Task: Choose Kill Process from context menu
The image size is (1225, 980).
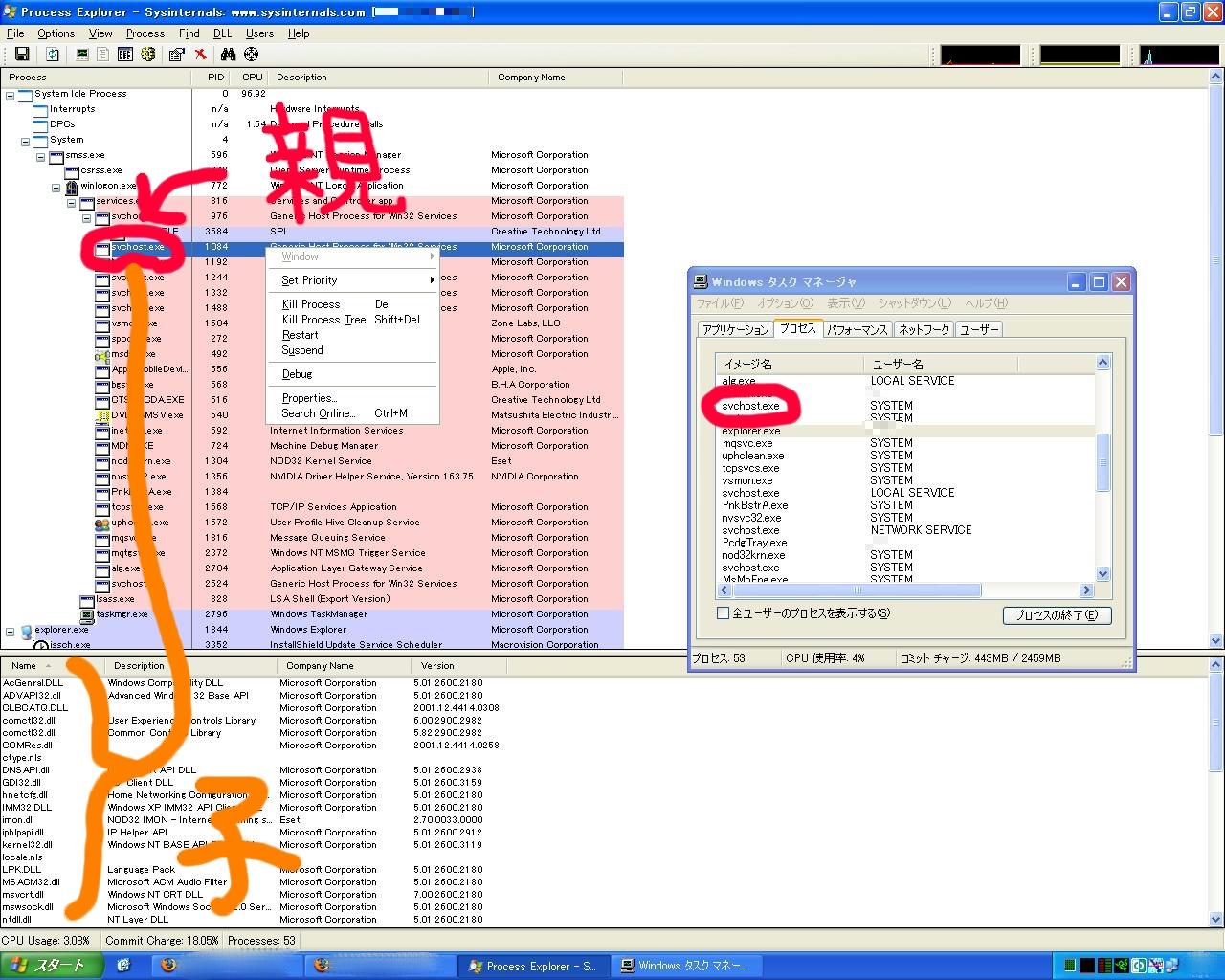Action: 352,304
